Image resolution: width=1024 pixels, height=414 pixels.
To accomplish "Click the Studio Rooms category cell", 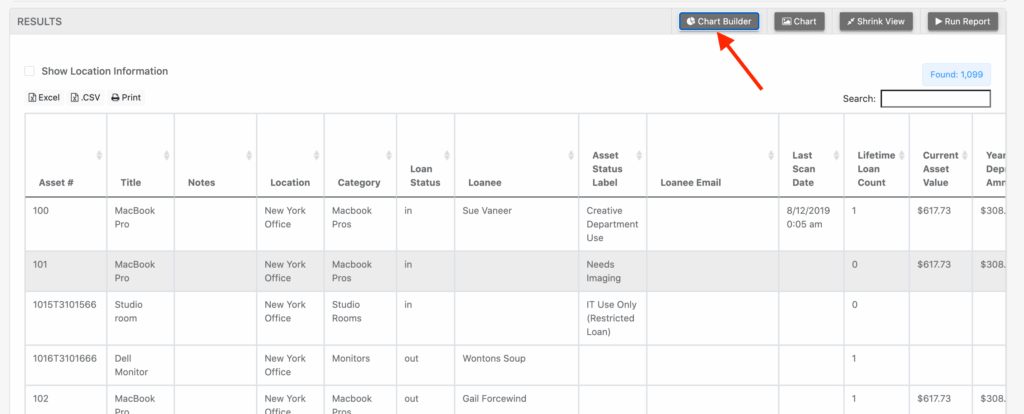I will pyautogui.click(x=360, y=318).
